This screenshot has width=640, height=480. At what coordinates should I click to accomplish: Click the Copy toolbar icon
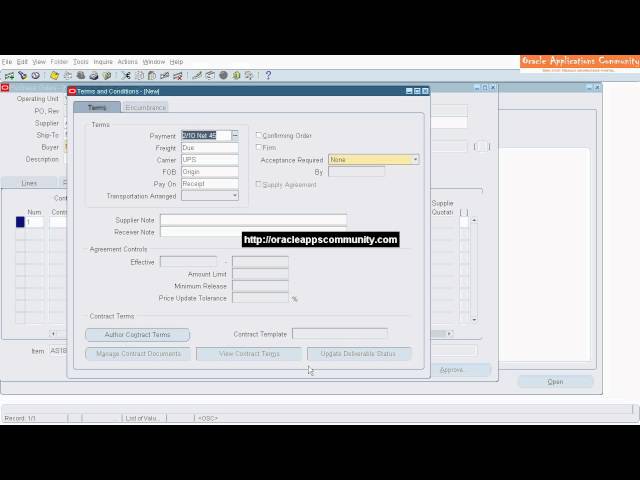pos(139,76)
